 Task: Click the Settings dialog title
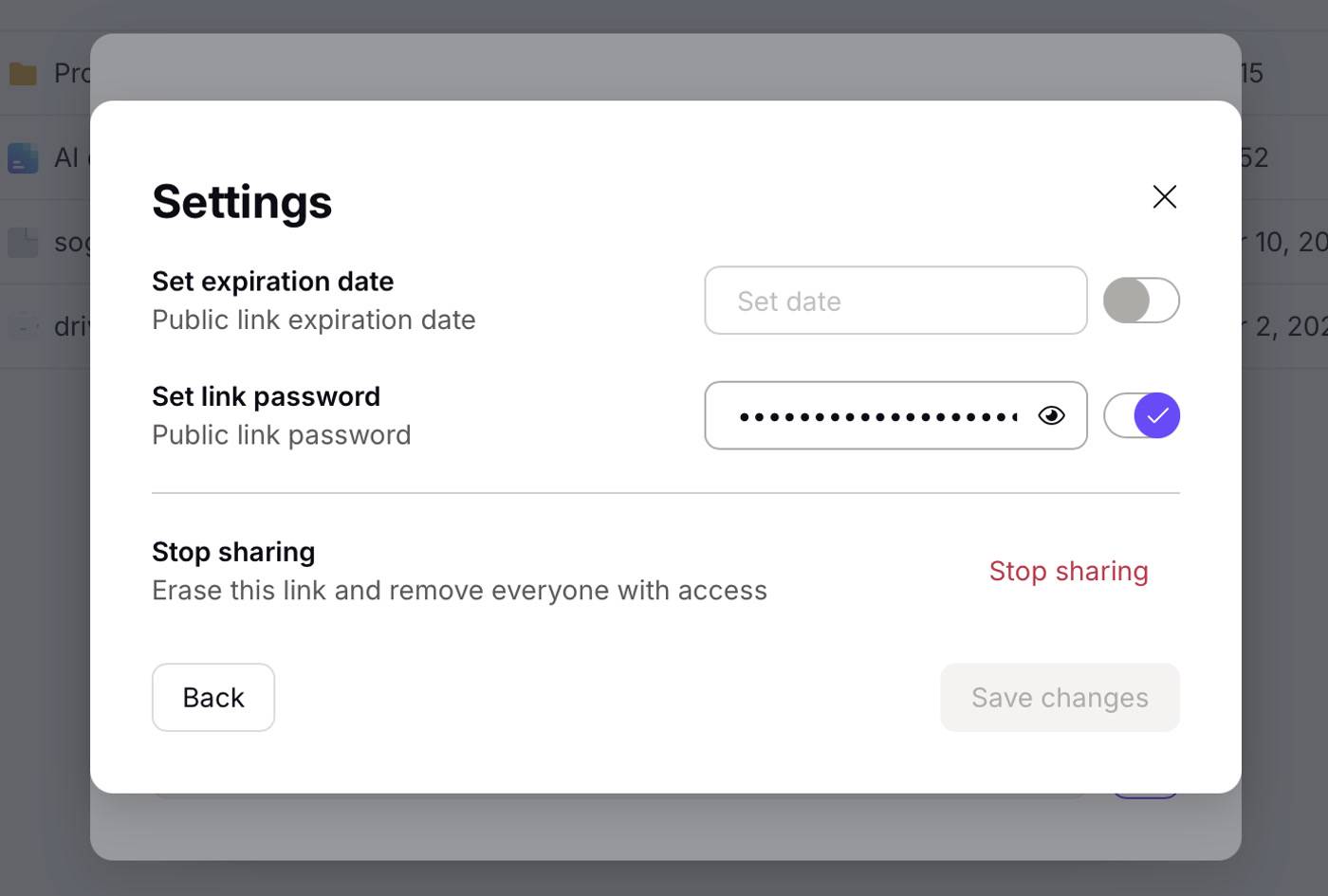(x=242, y=202)
